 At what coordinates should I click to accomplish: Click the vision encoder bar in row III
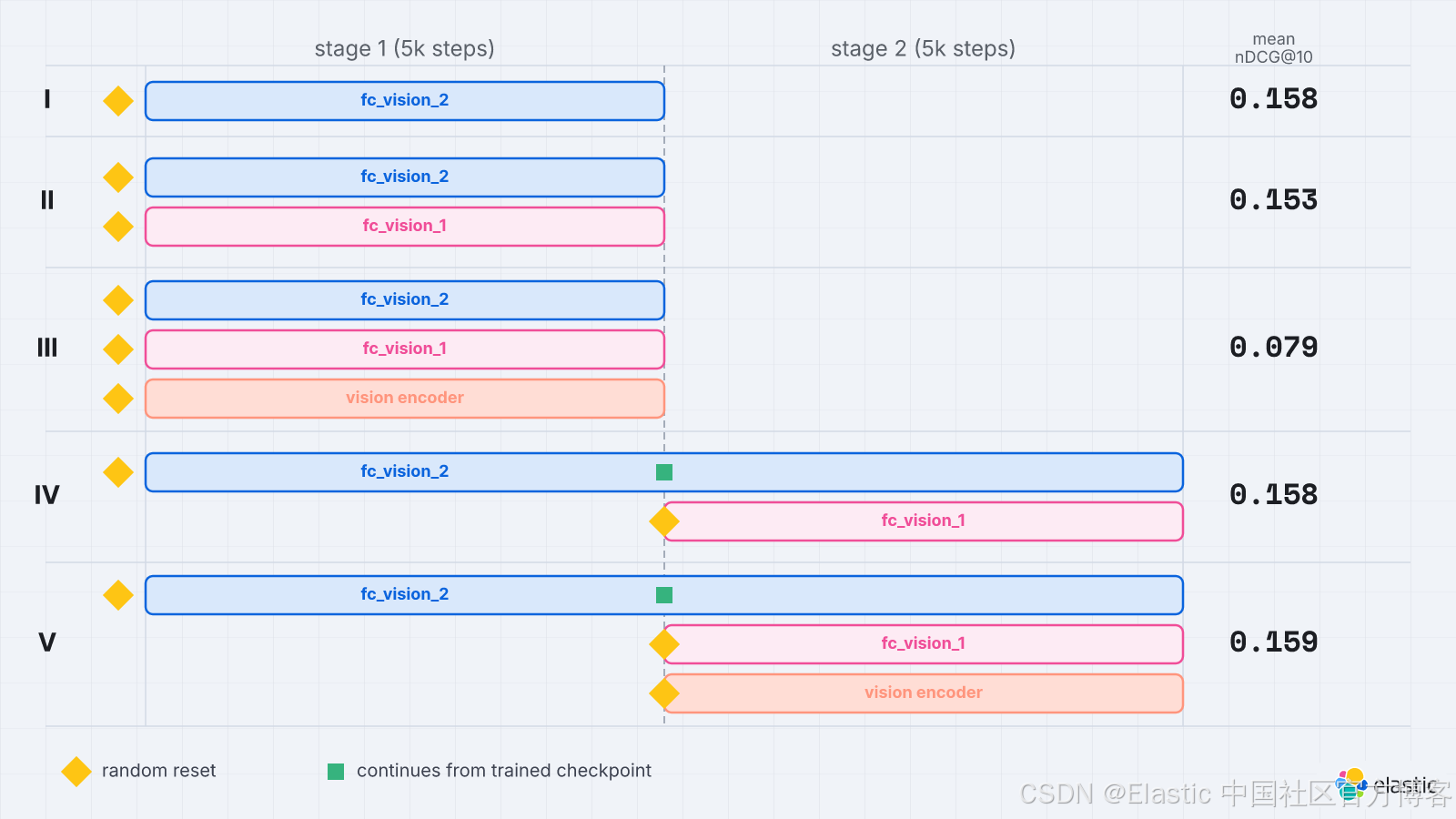point(405,399)
